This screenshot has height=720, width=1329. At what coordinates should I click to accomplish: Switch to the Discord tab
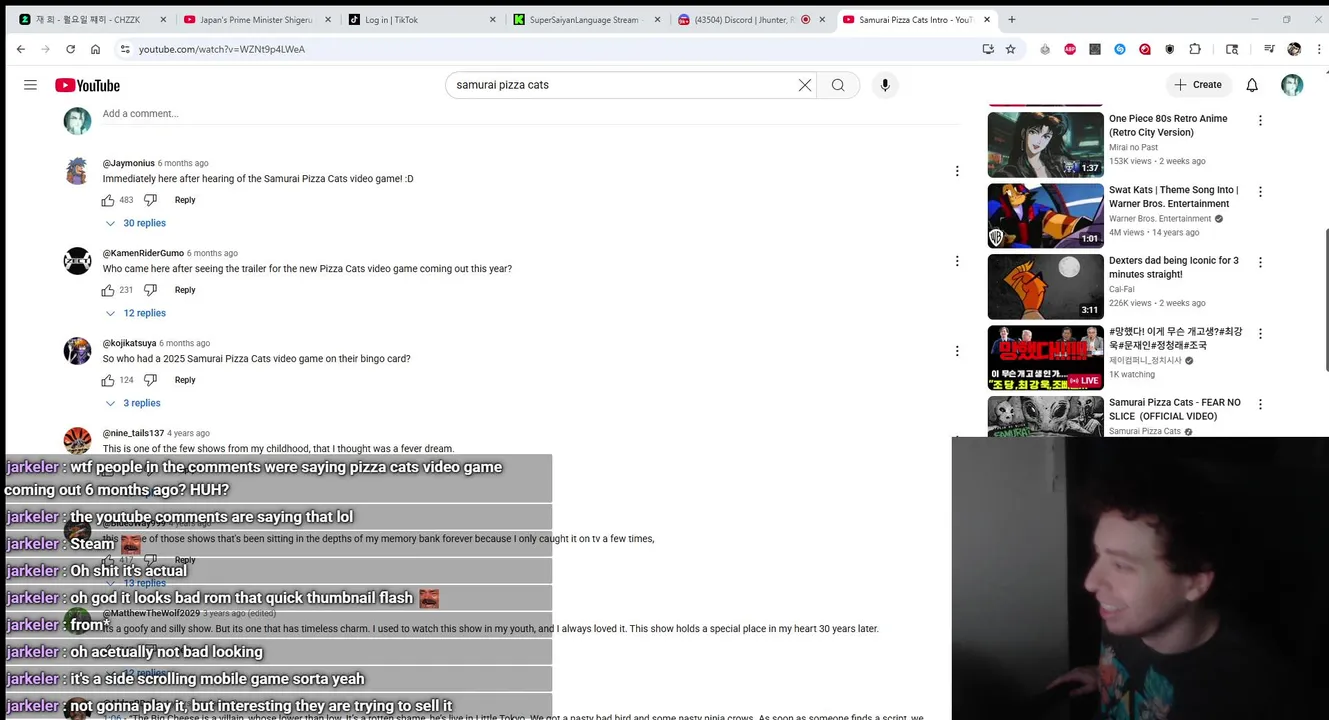coord(751,19)
